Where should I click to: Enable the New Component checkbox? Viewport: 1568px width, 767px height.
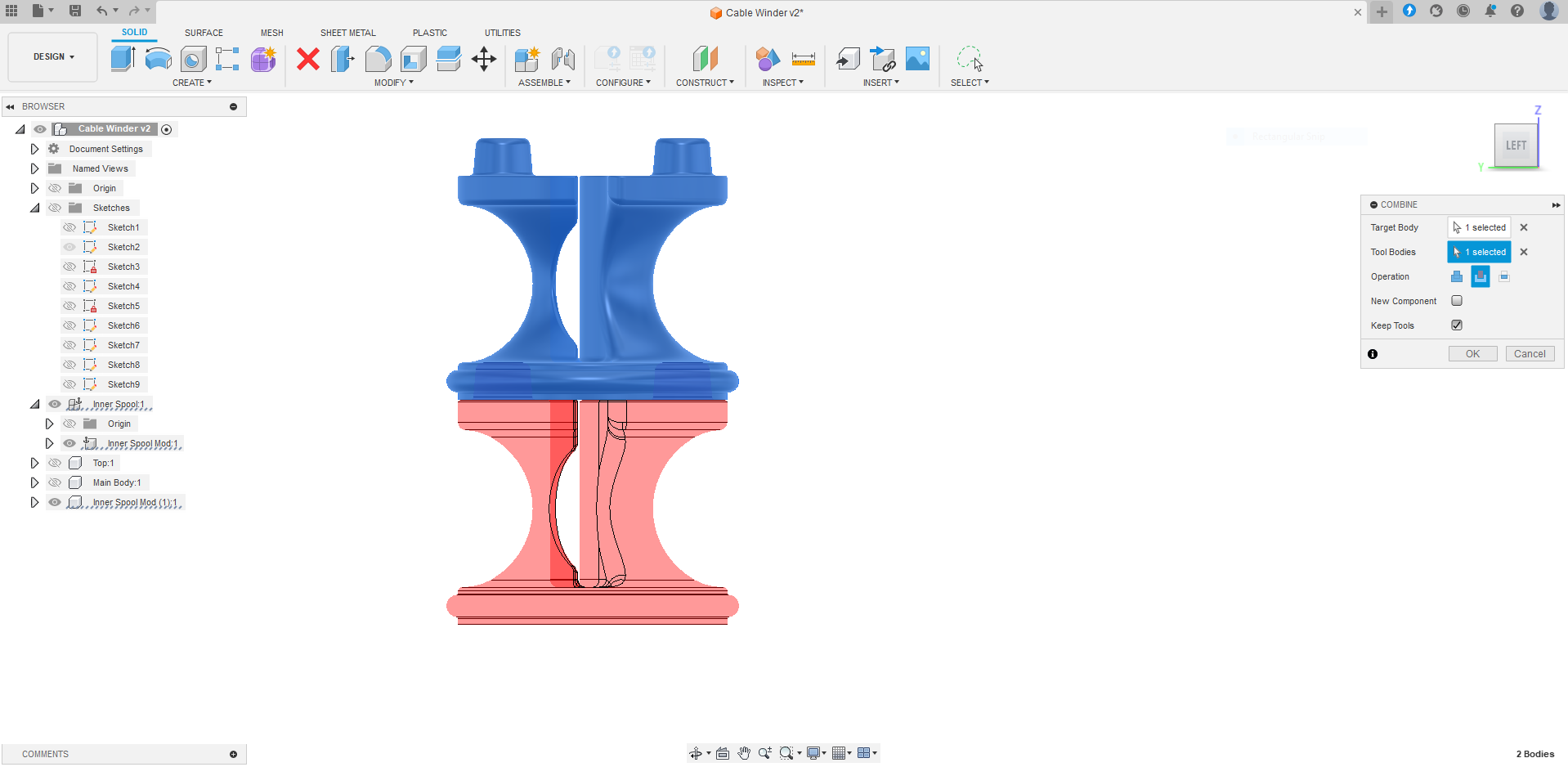[1457, 301]
